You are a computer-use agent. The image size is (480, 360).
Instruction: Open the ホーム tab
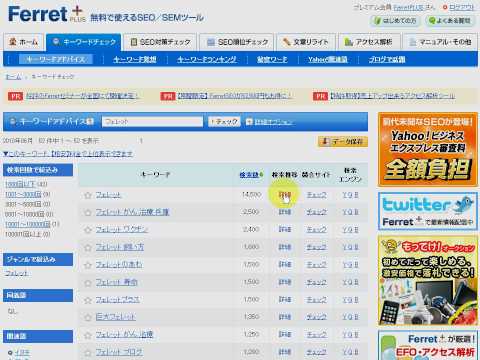point(24,42)
